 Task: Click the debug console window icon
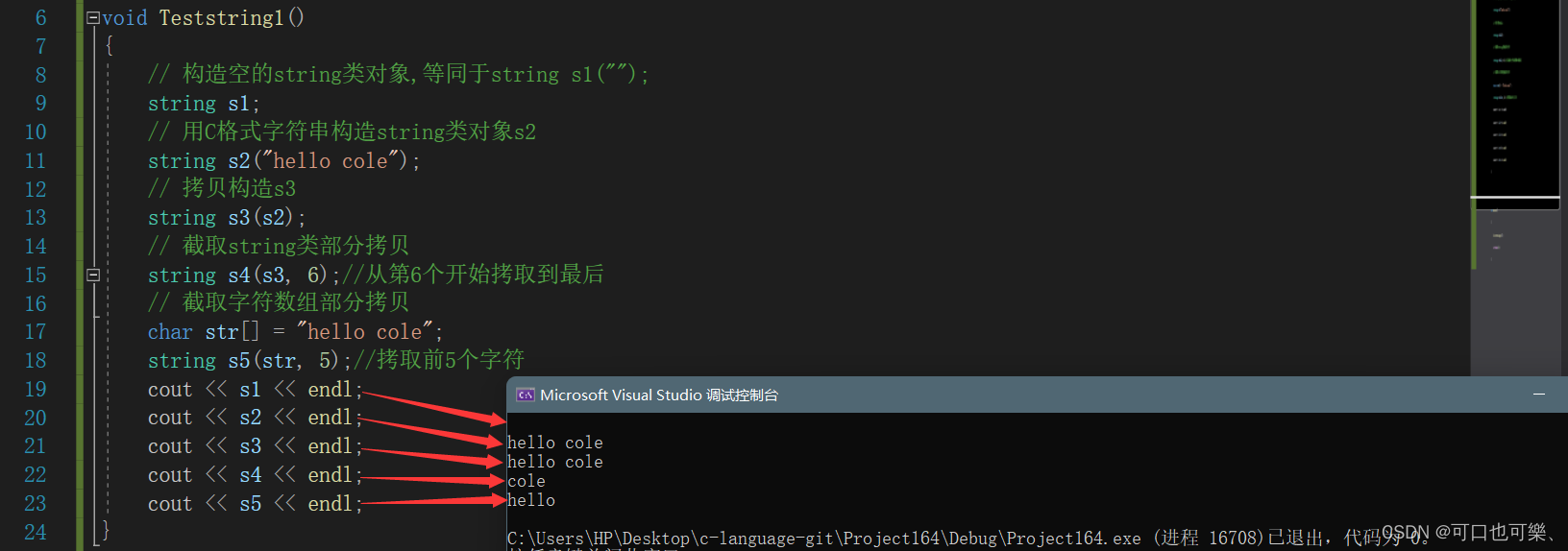(525, 395)
